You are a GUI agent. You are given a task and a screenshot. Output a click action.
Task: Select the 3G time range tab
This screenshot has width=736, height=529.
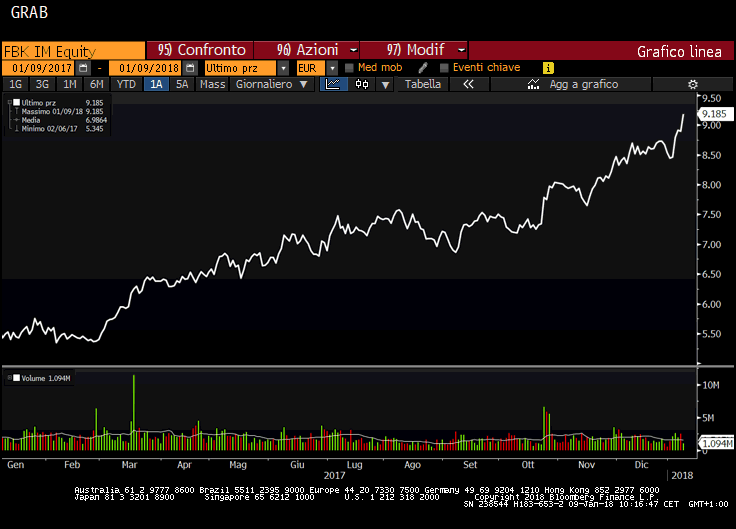[x=42, y=84]
